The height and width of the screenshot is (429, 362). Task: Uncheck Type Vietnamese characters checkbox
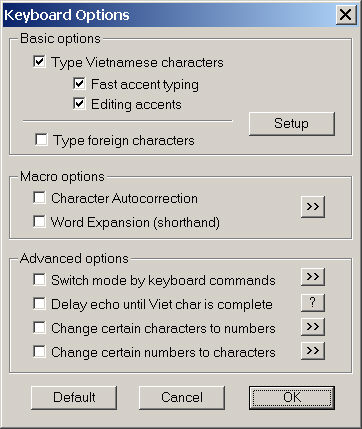click(40, 62)
